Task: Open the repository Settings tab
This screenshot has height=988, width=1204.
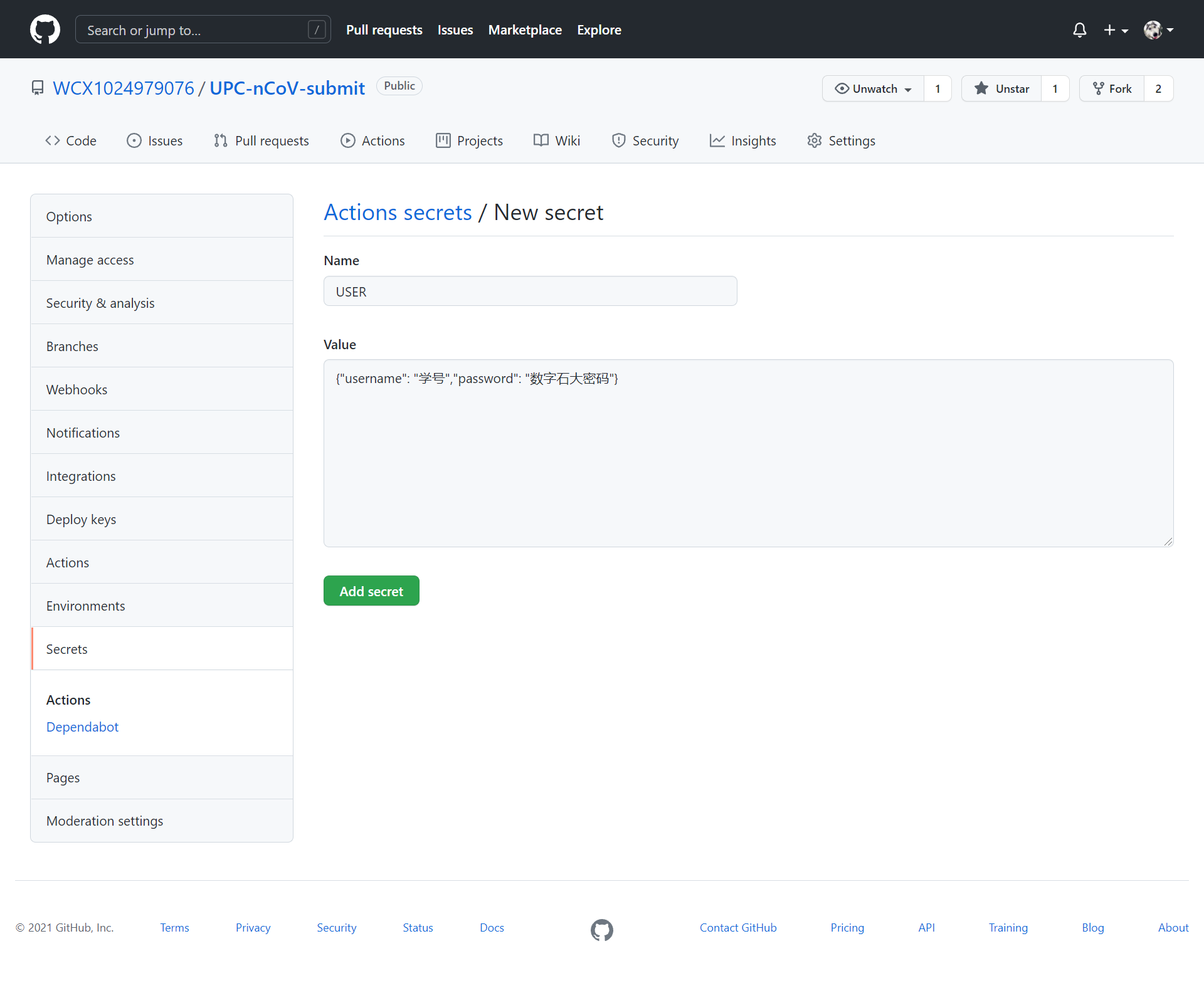Action: 841,140
